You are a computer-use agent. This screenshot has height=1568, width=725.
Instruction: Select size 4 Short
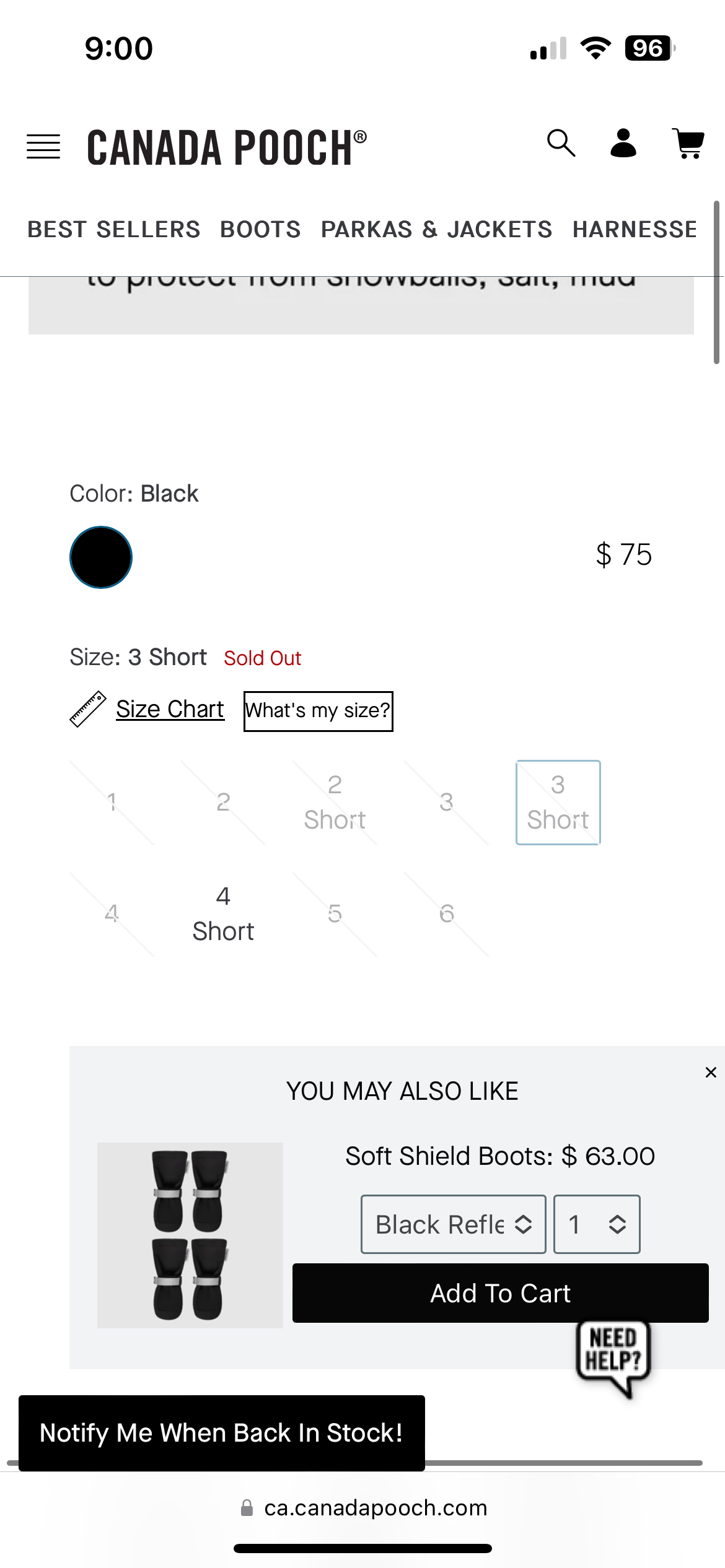click(x=223, y=913)
